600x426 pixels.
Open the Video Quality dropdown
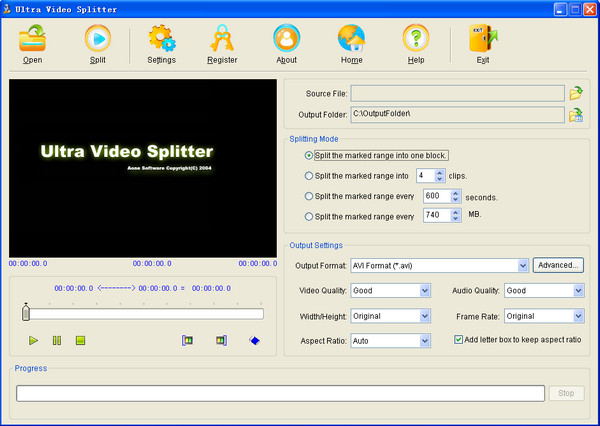tap(425, 291)
